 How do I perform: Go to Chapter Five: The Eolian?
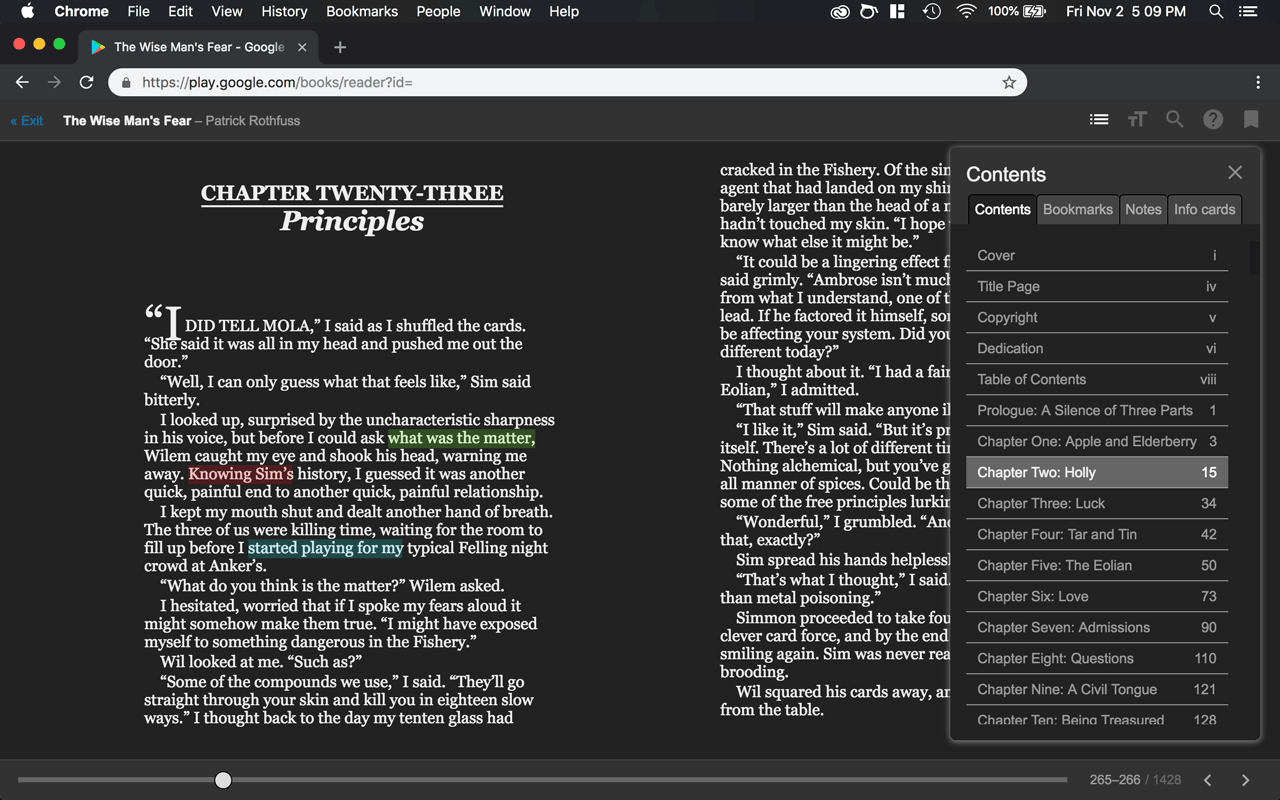point(1097,565)
